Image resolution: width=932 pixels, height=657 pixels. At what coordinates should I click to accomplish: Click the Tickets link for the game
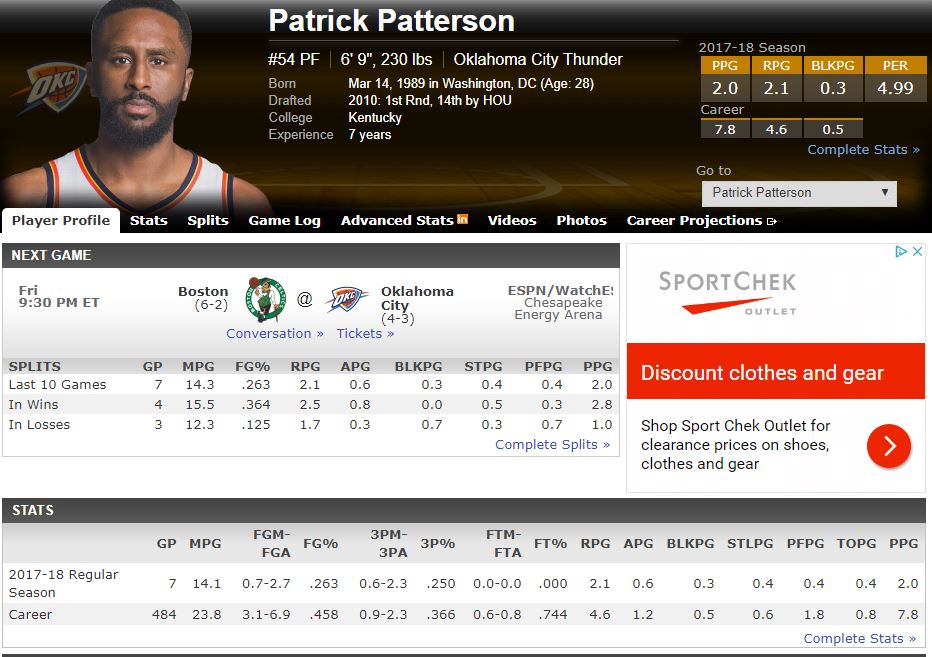pos(365,333)
